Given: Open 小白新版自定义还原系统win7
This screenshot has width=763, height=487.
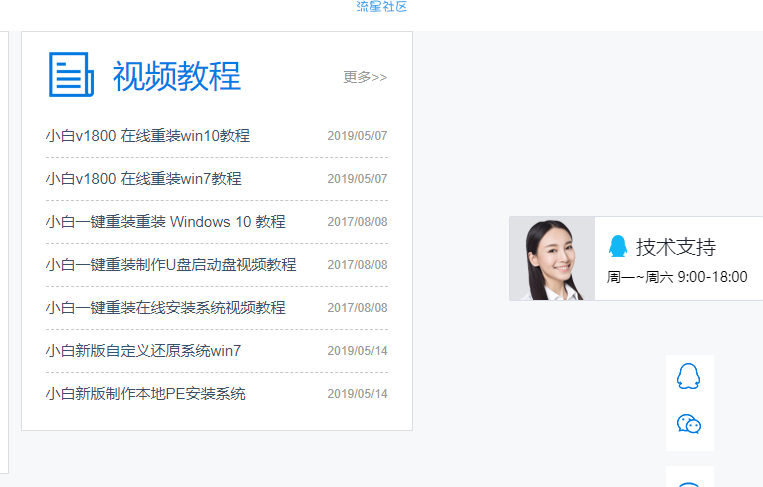Looking at the screenshot, I should coord(143,350).
